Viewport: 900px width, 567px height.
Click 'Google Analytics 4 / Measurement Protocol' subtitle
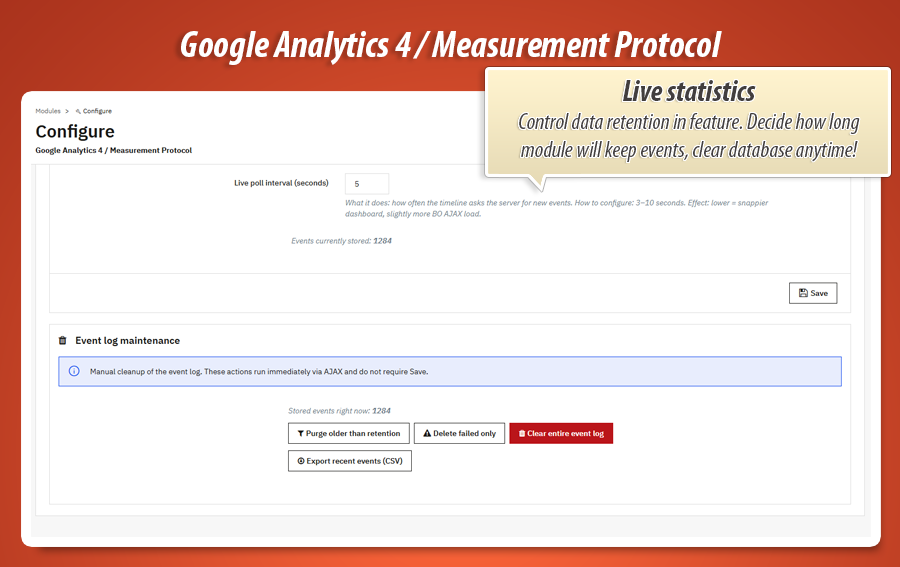tap(114, 150)
